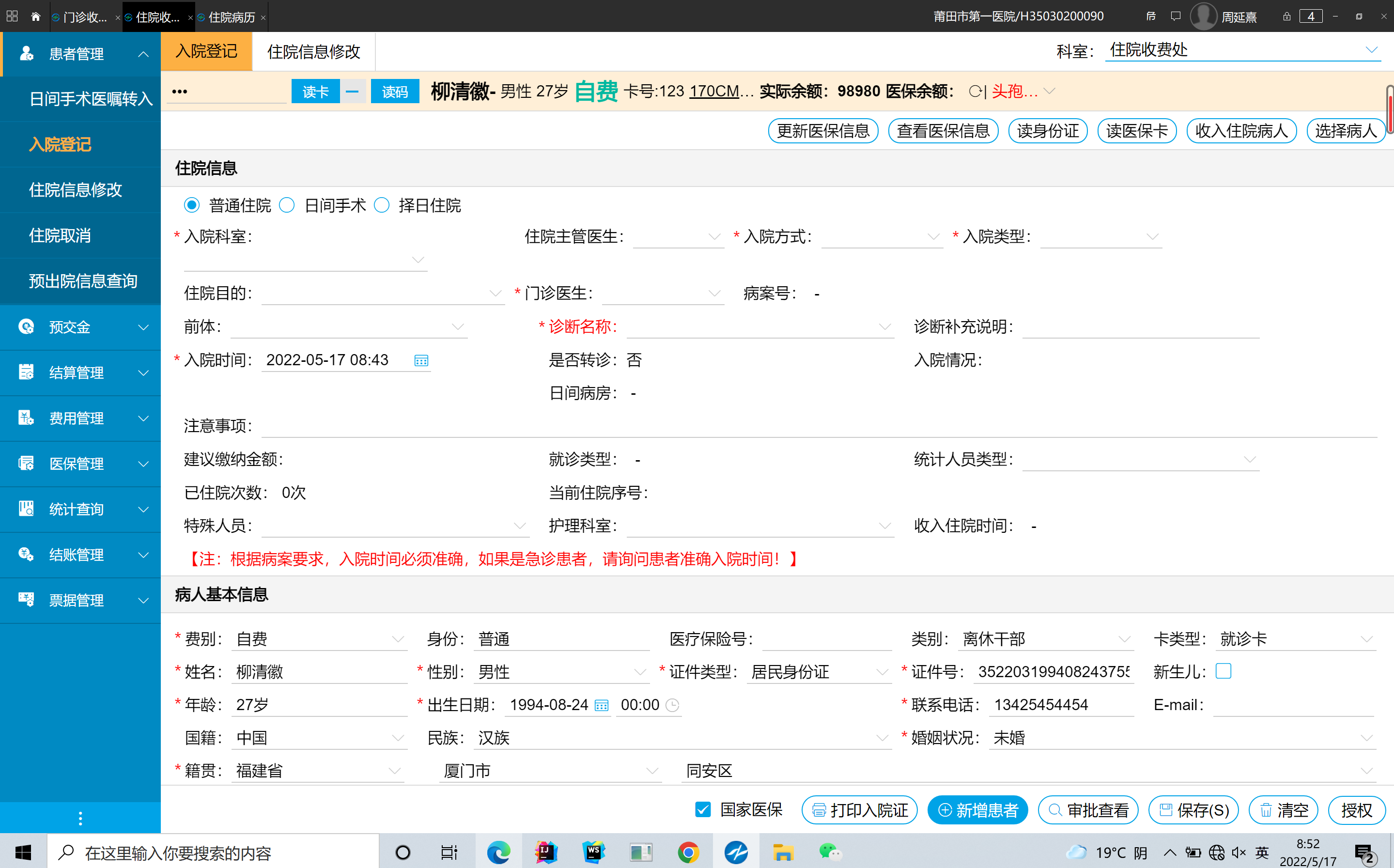Click the 更新医保信息 button
Viewport: 1394px width, 868px height.
[x=823, y=131]
